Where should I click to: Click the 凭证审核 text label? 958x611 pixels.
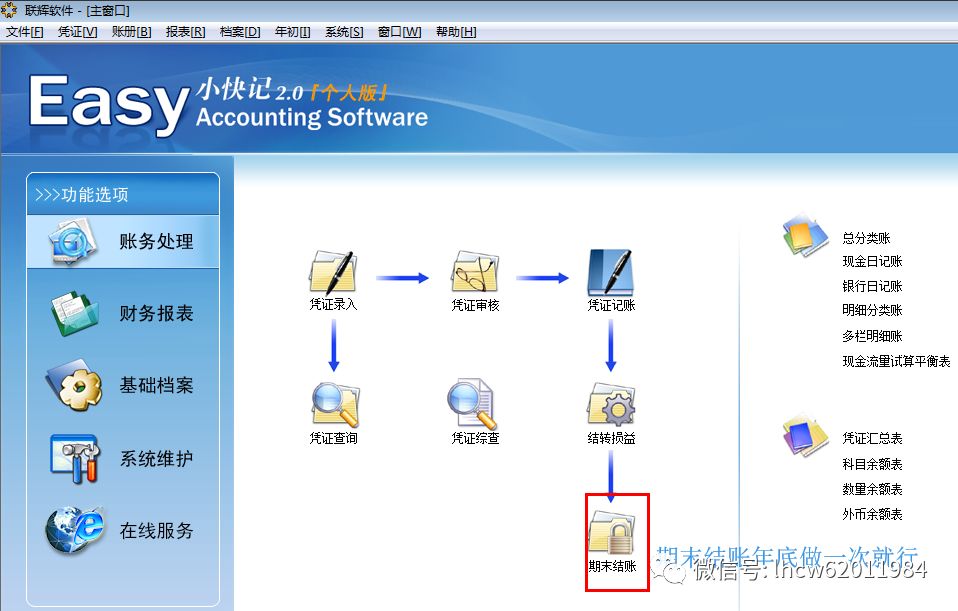pos(475,305)
